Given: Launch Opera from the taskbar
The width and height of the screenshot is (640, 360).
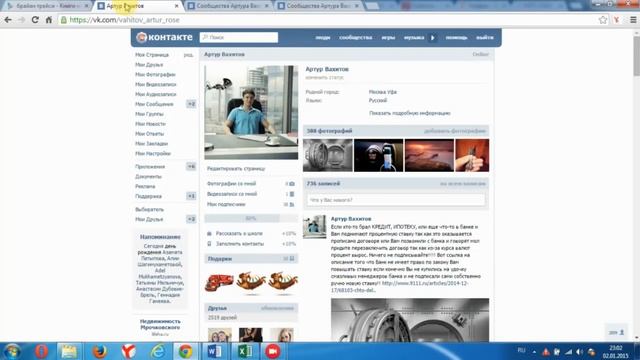Looking at the screenshot, I should point(41,351).
